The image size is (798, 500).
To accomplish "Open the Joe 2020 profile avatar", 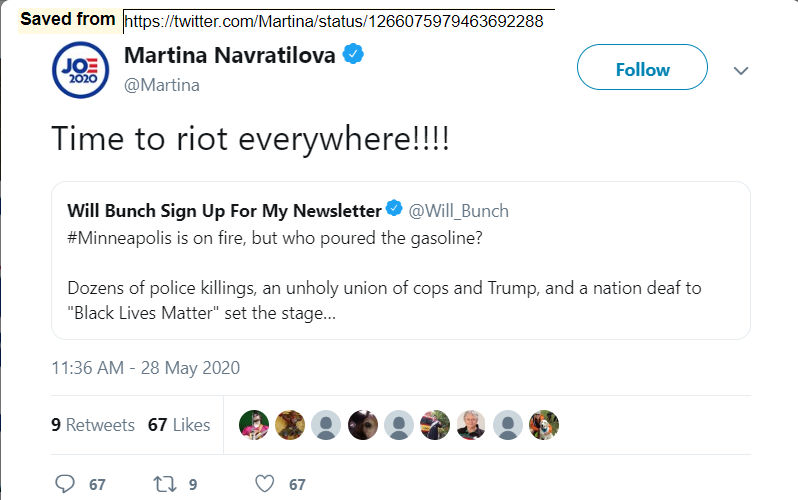I will click(x=80, y=70).
